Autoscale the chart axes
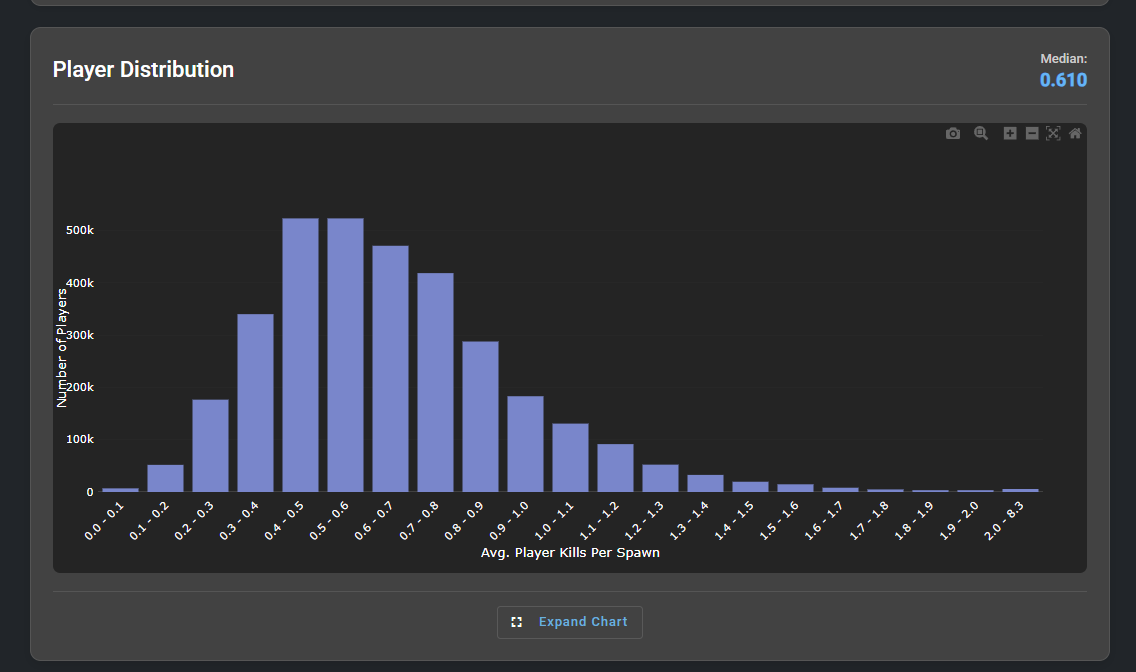The image size is (1136, 672). (x=1053, y=134)
